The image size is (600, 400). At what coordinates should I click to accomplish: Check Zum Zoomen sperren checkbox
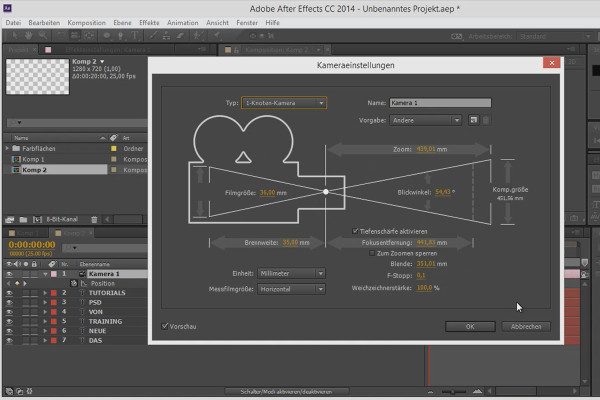[x=372, y=253]
